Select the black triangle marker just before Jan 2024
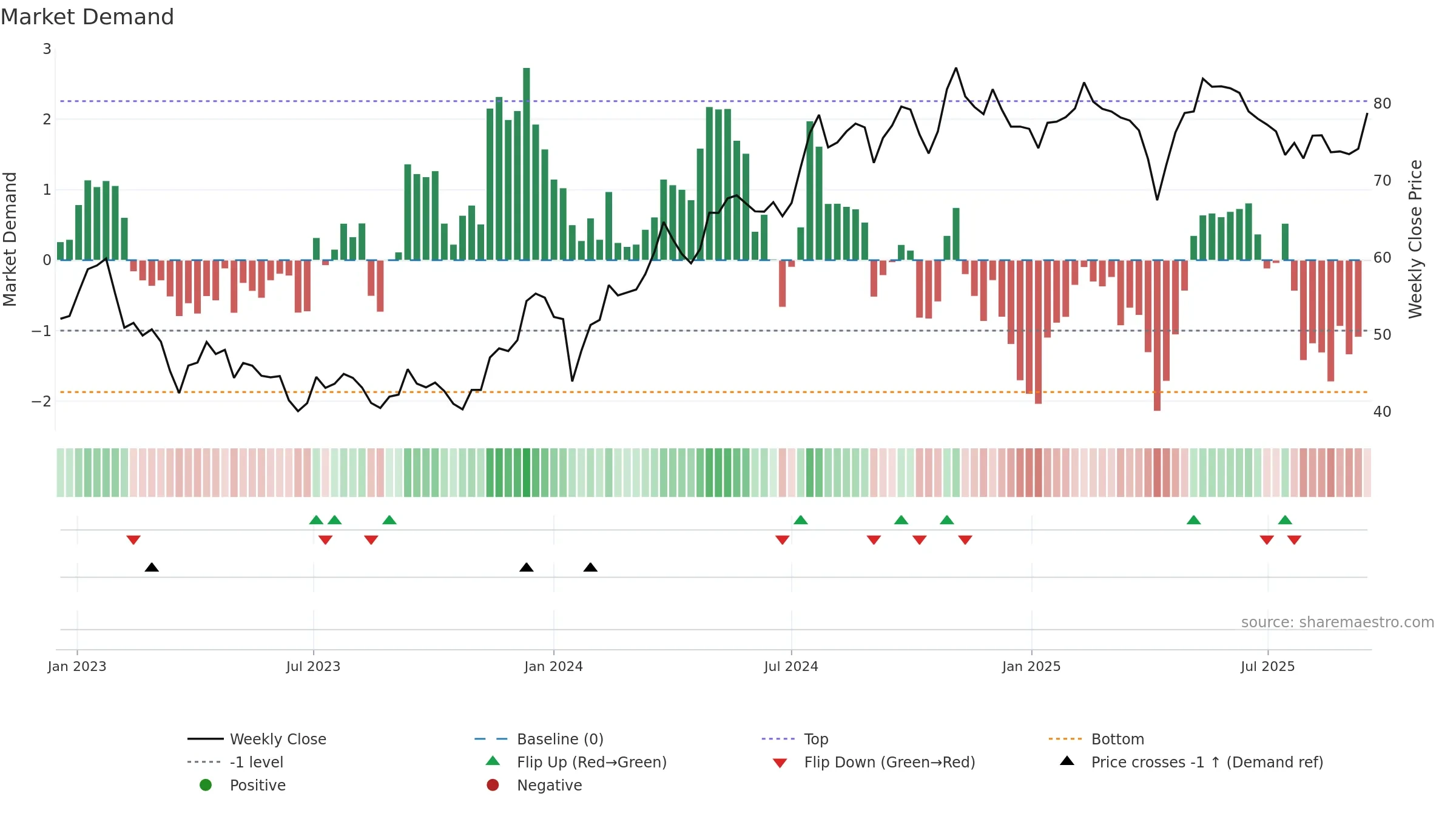 pyautogui.click(x=527, y=567)
